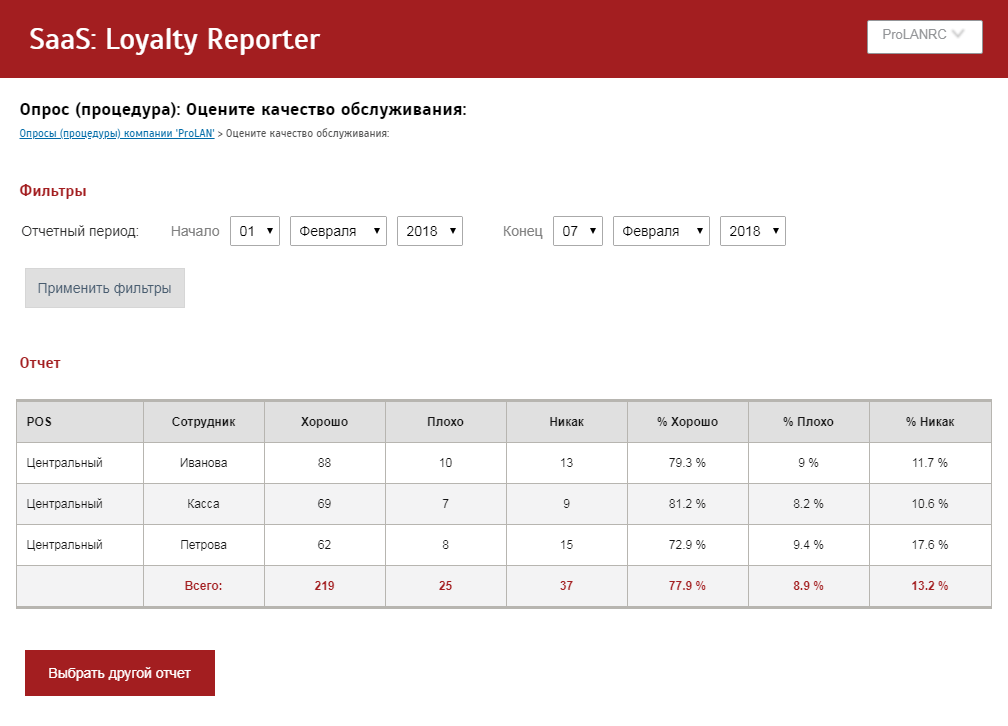Screen dimensions: 1008x726
Task: Open the start day dropdown showing 01
Action: point(255,231)
